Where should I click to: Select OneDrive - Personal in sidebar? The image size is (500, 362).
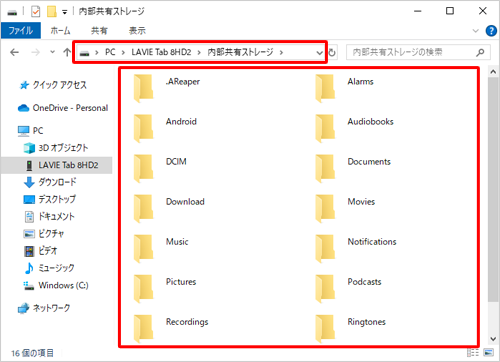(70, 108)
